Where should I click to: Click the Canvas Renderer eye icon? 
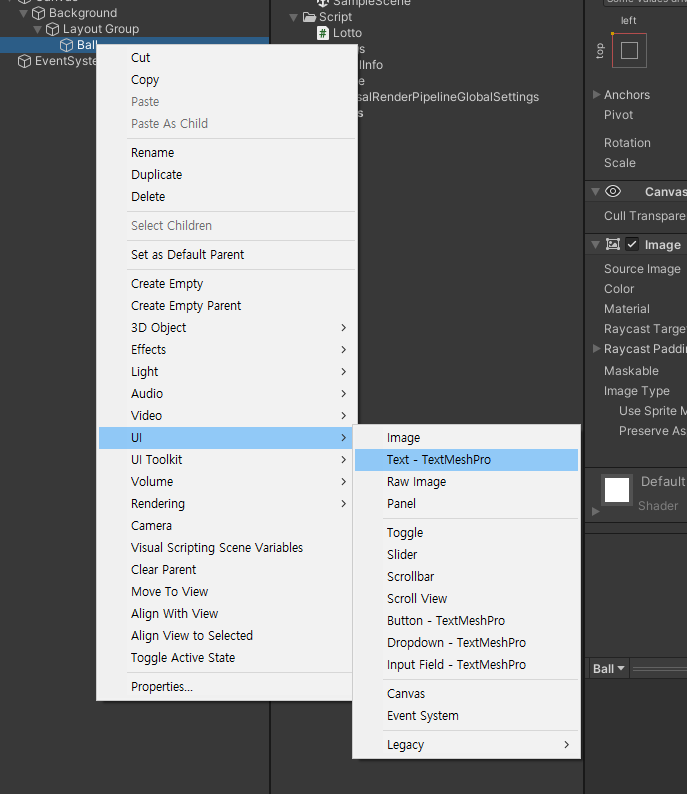pyautogui.click(x=613, y=191)
